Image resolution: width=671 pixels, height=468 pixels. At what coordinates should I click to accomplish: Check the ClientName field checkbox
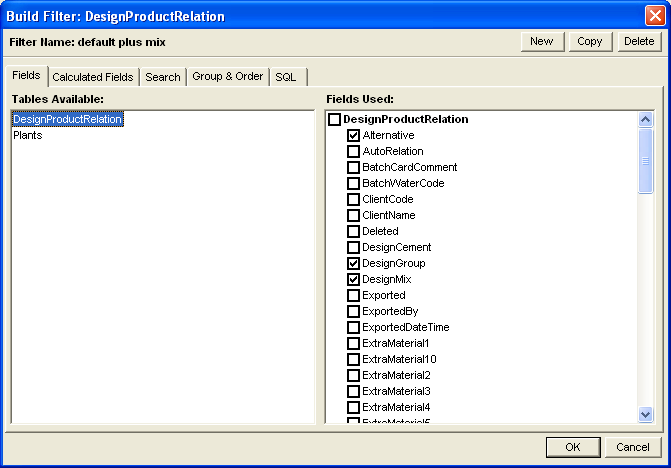pos(353,215)
